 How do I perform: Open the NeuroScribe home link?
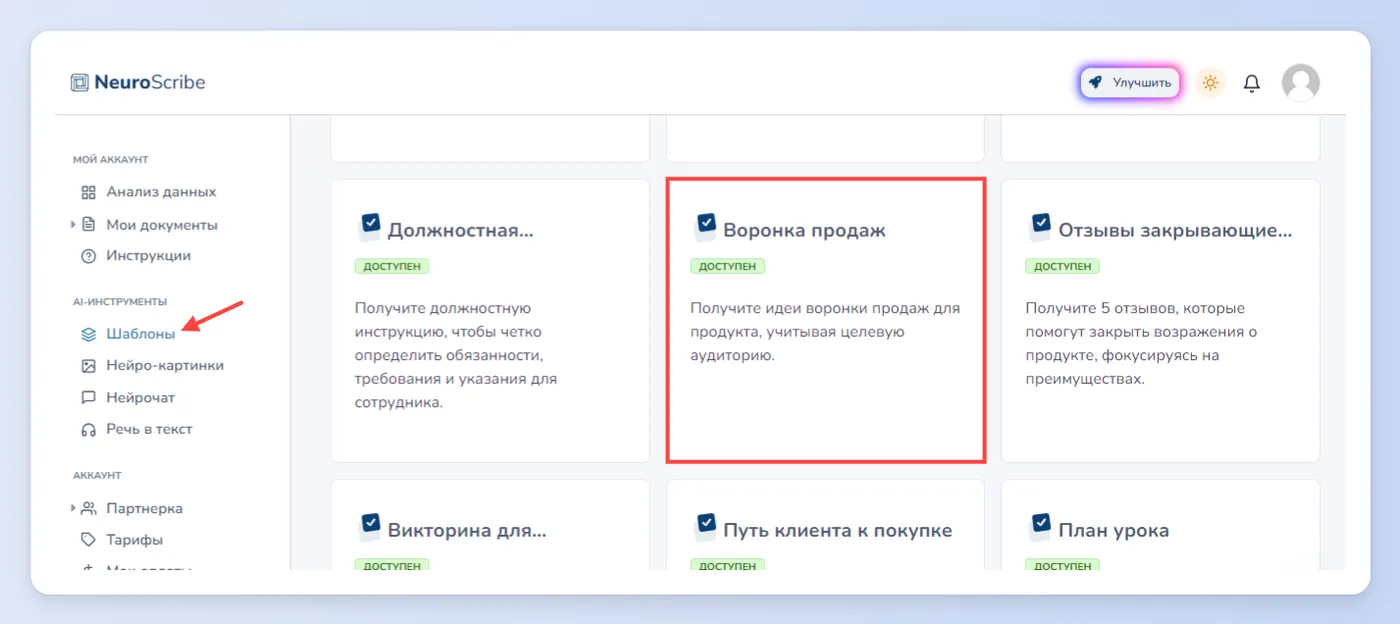coord(138,83)
